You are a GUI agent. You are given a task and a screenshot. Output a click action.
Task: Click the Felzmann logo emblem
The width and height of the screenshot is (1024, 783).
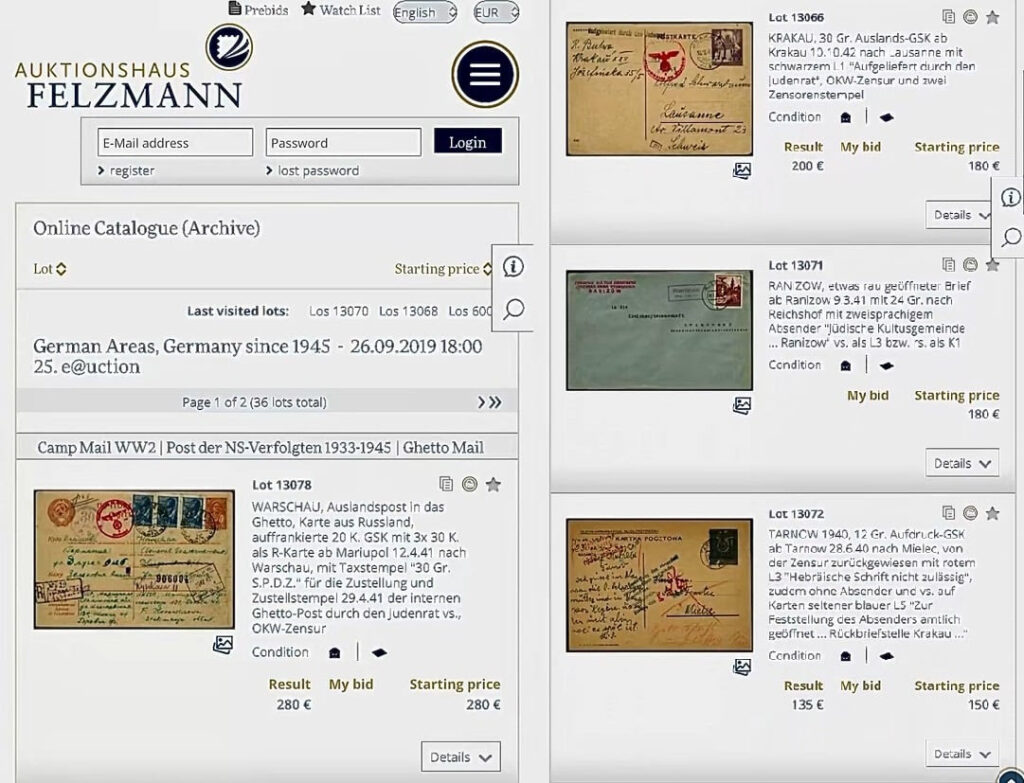pyautogui.click(x=229, y=47)
